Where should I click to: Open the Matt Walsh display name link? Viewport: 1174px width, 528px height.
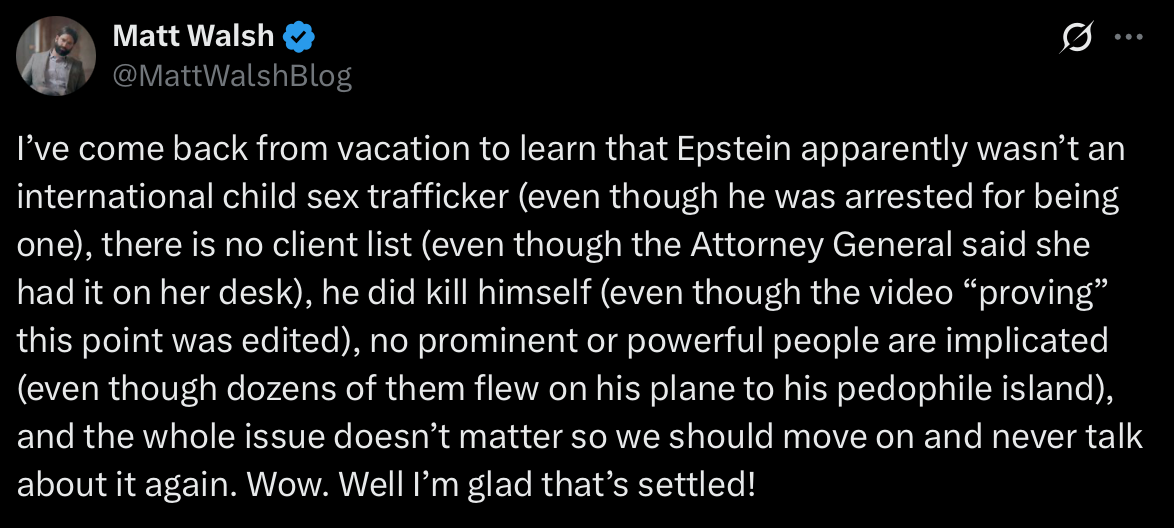coord(193,36)
